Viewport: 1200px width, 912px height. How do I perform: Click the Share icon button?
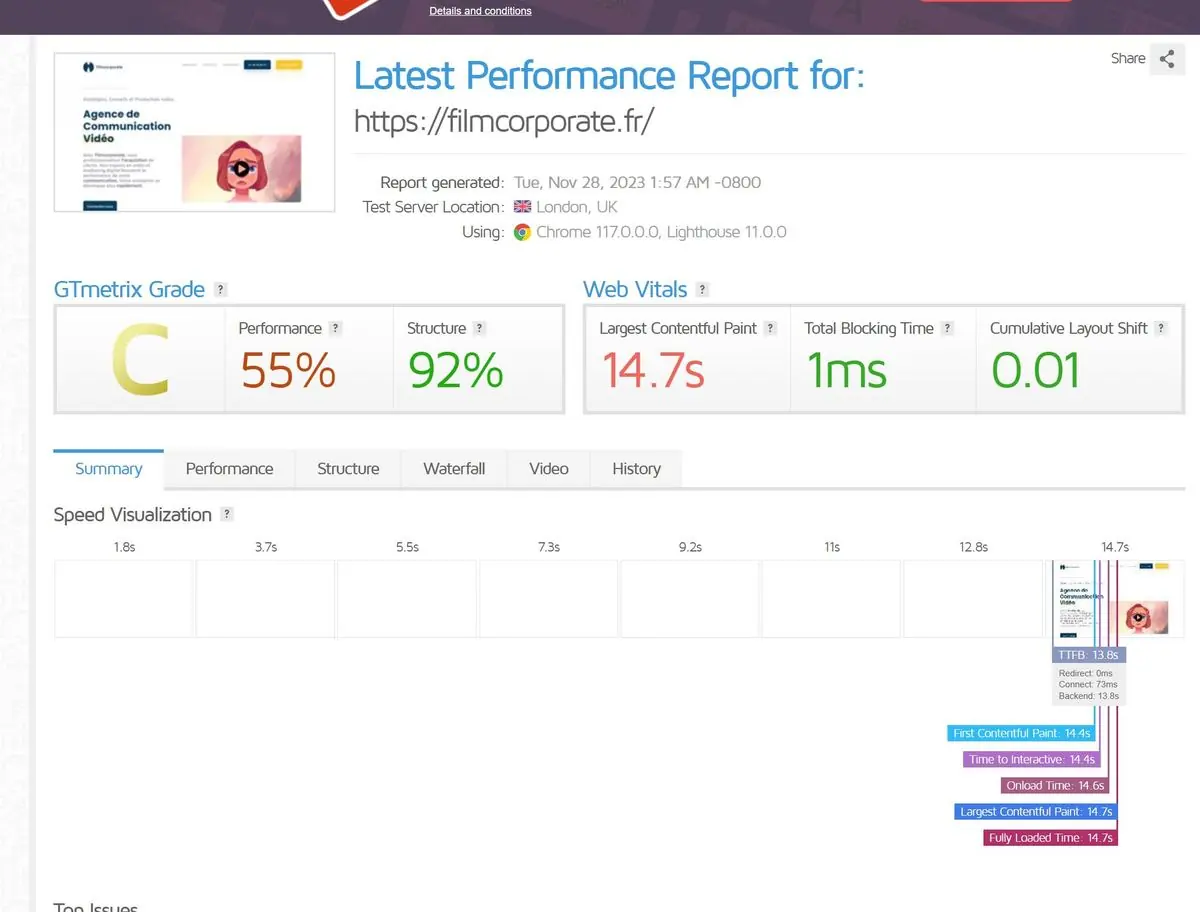(x=1167, y=59)
